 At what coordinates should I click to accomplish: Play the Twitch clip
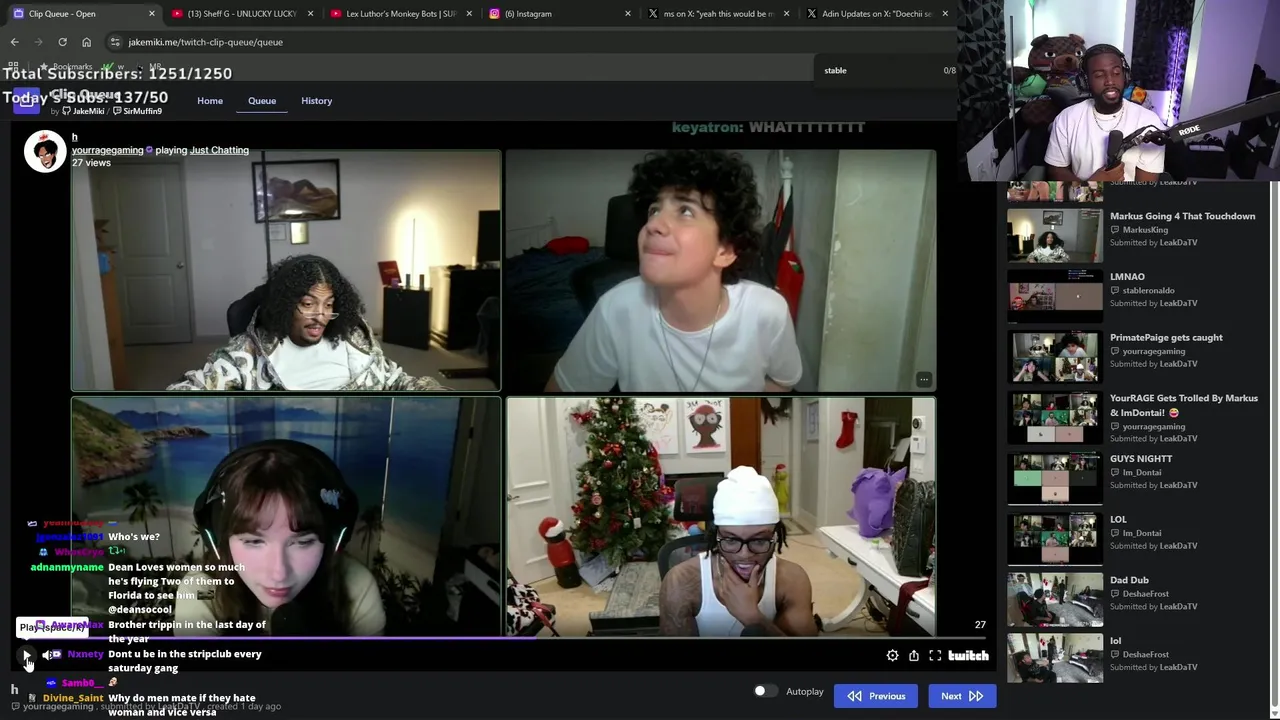coord(26,655)
